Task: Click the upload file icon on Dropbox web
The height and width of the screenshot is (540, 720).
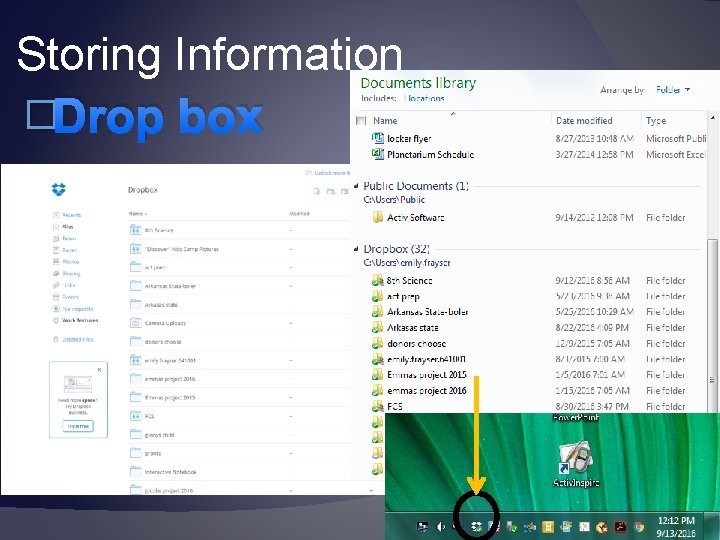Action: 317,191
